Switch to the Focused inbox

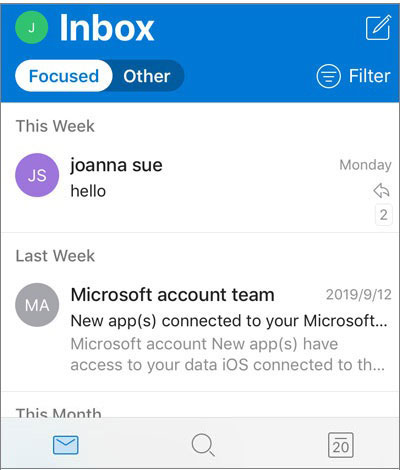pyautogui.click(x=64, y=76)
